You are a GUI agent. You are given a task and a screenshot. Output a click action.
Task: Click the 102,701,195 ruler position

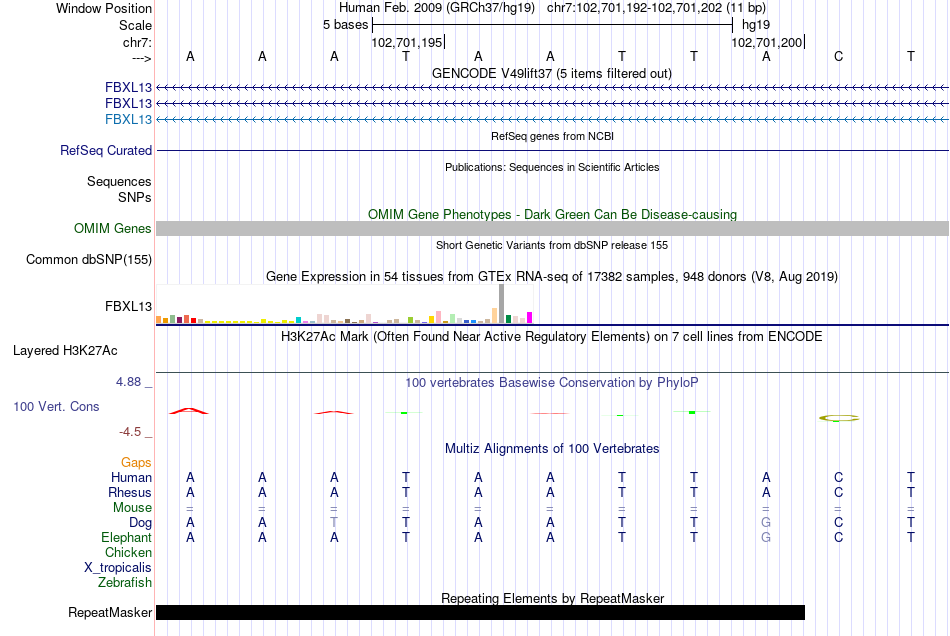point(407,42)
